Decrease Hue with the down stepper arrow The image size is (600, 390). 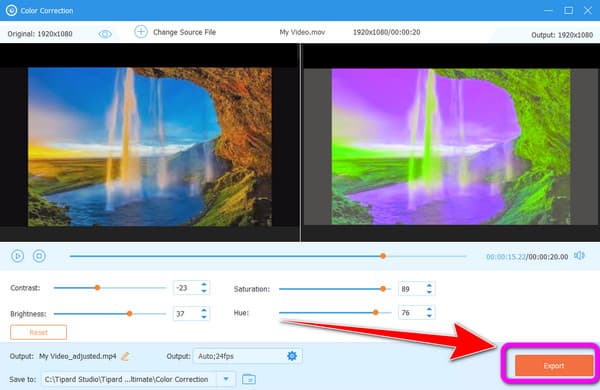429,316
